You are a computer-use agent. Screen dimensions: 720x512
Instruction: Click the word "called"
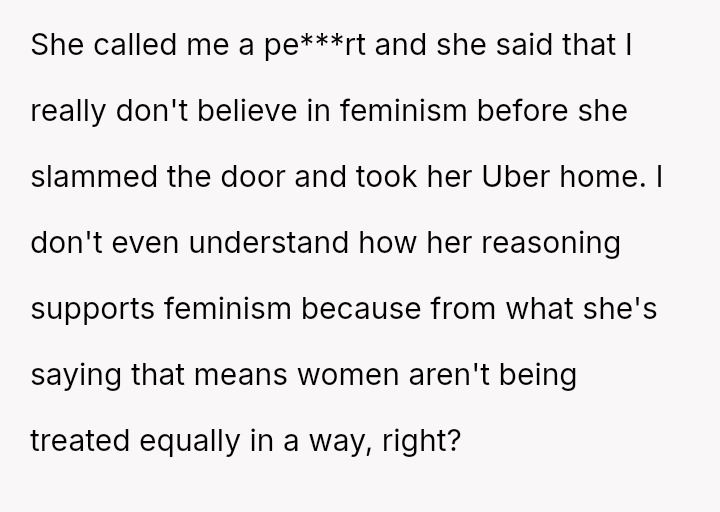point(135,45)
